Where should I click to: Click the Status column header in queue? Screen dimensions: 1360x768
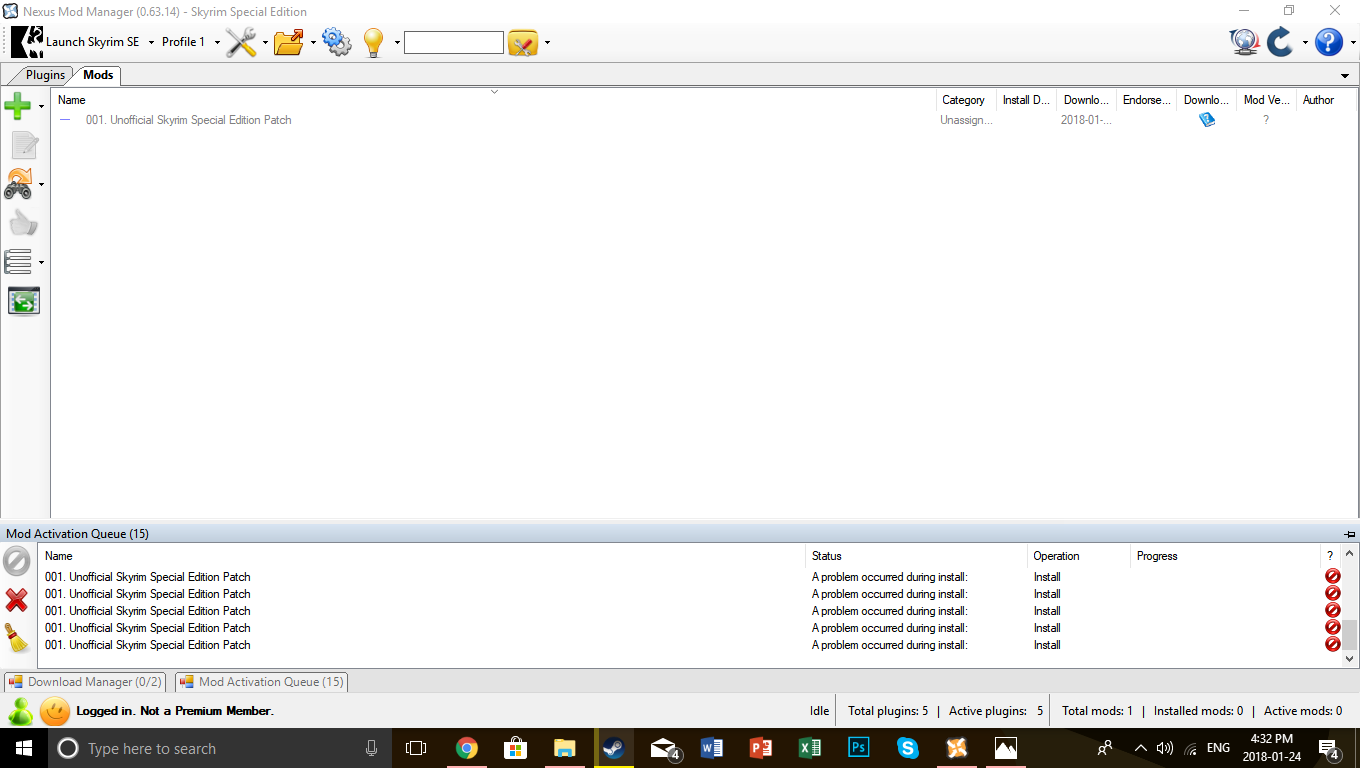[x=917, y=556]
